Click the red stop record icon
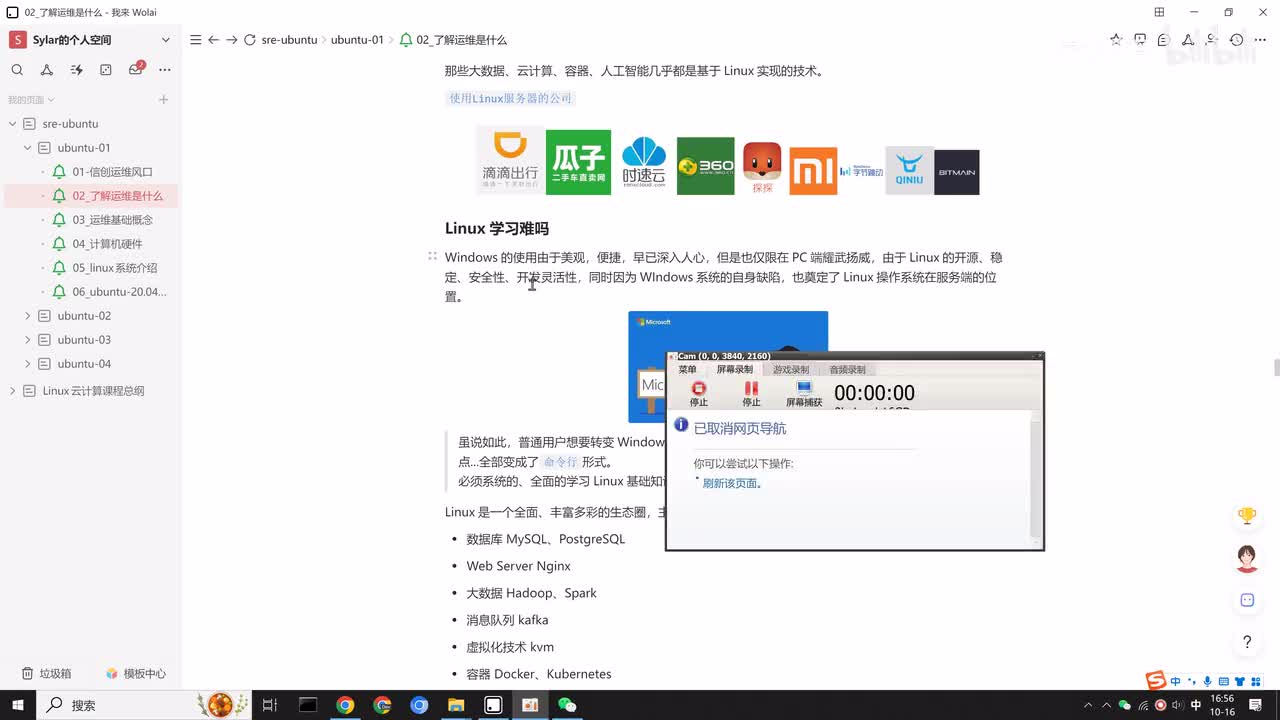Screen dimensions: 1280x720 pyautogui.click(x=699, y=388)
